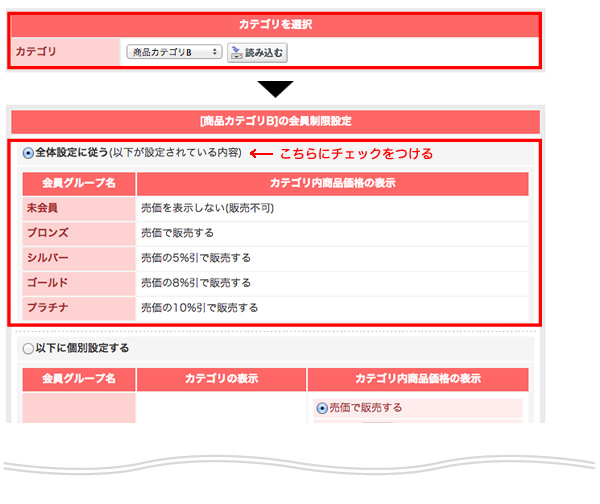Click the [商品カテゴリB]の会員制限設定 header

point(275,121)
